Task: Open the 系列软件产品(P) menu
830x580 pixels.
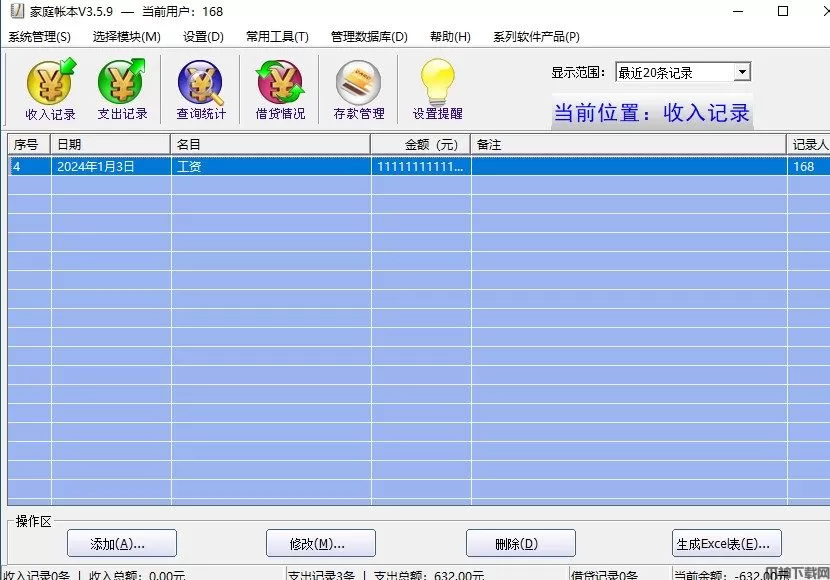Action: (536, 37)
